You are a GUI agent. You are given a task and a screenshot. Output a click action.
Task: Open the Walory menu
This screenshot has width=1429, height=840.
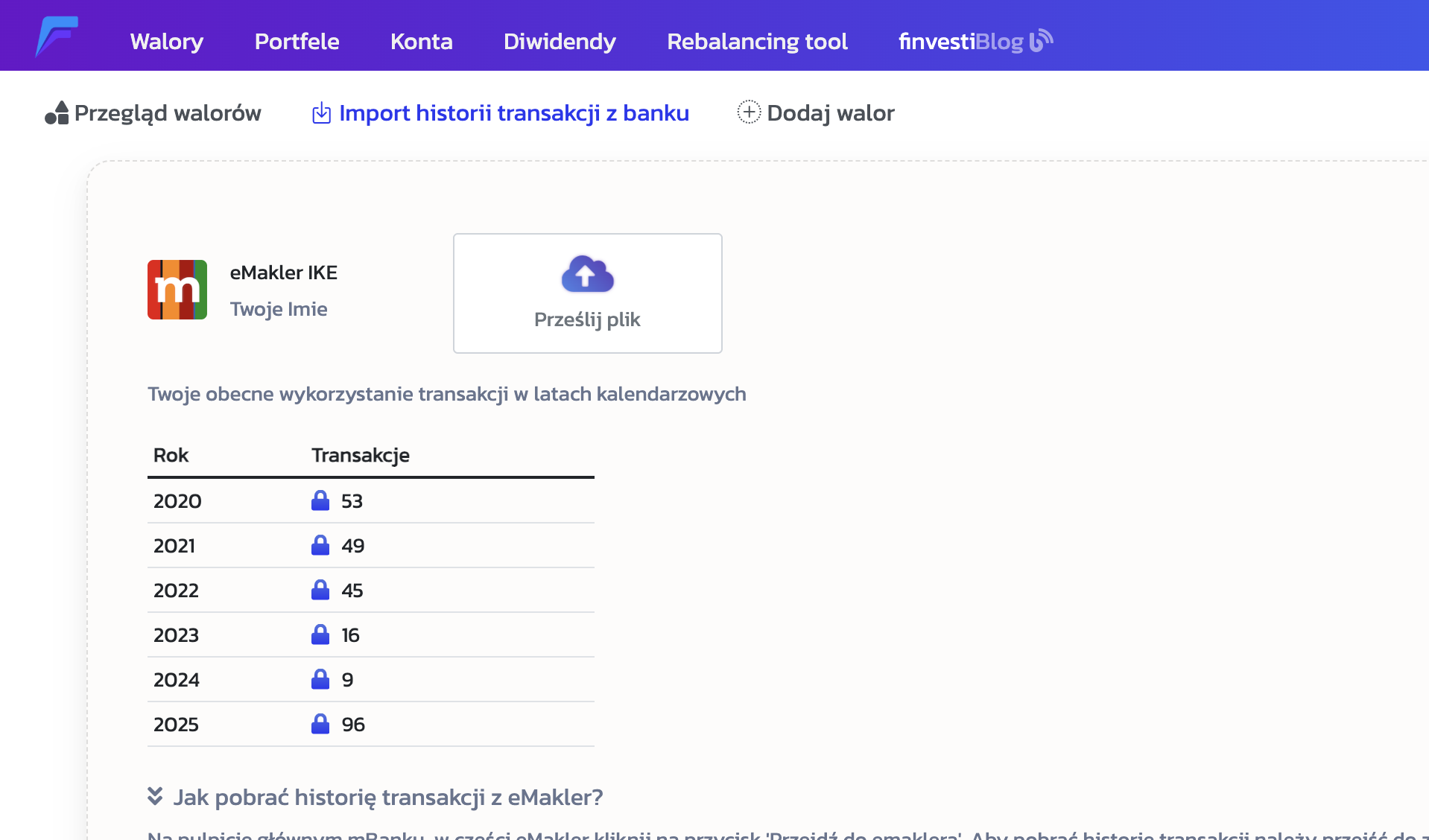(x=167, y=41)
